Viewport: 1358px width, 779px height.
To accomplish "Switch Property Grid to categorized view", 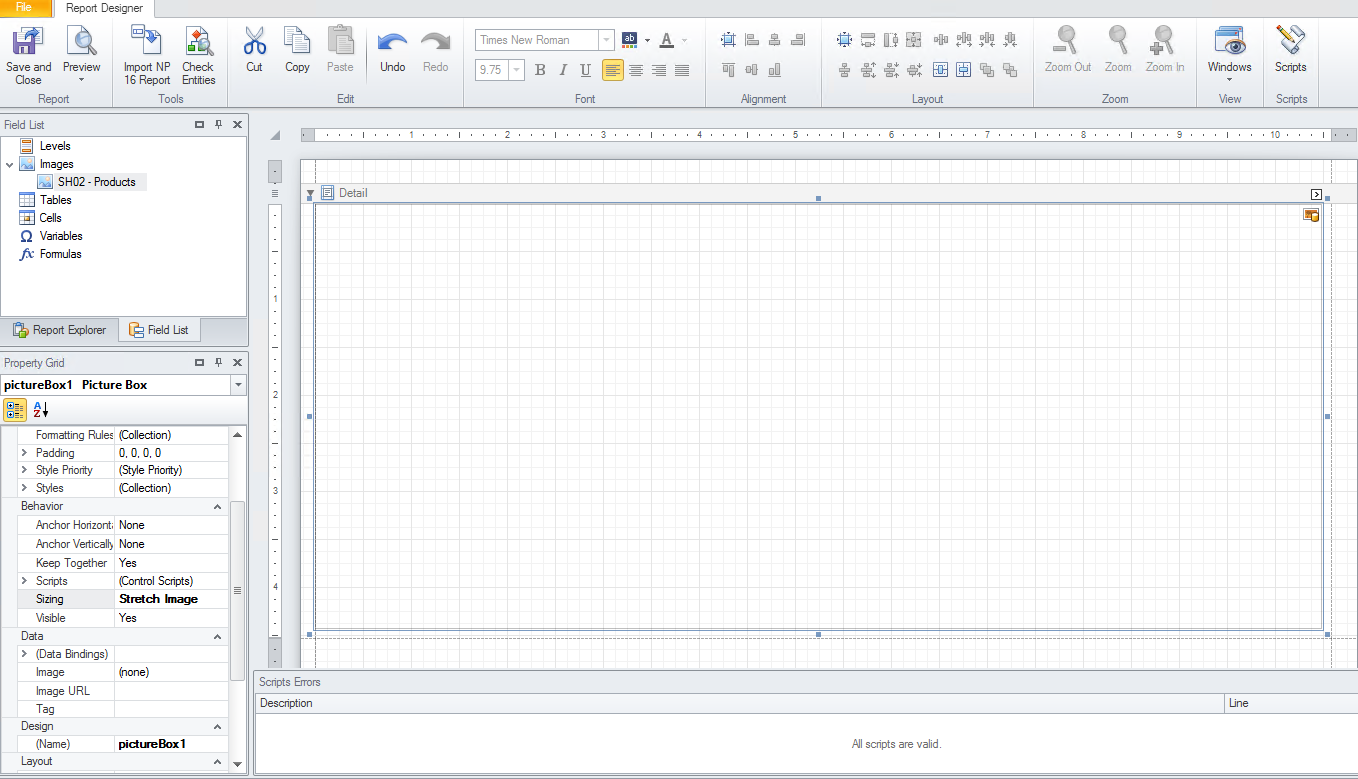I will tap(15, 409).
